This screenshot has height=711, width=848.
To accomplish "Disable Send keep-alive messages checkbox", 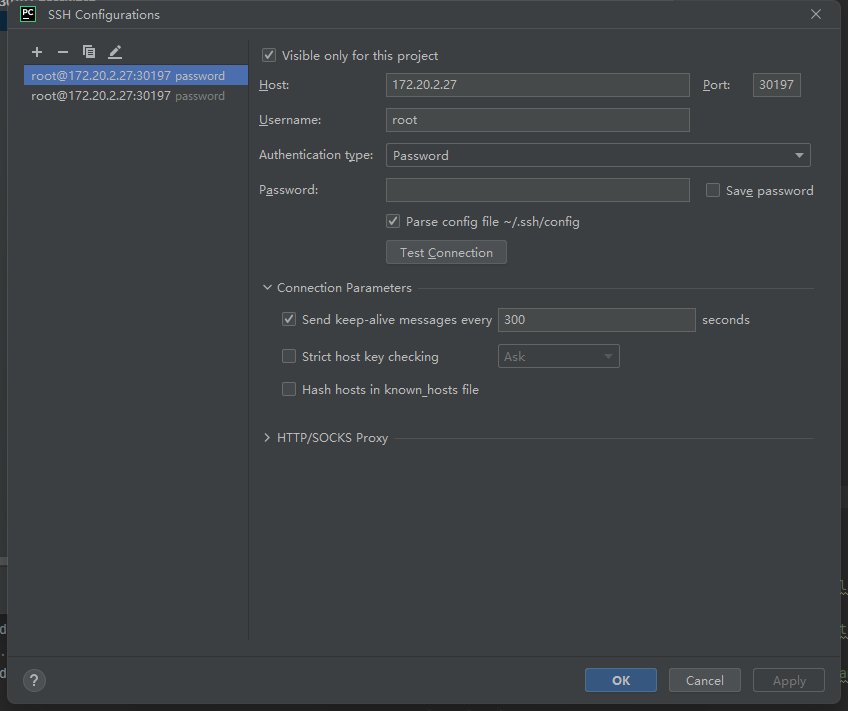I will 289,320.
